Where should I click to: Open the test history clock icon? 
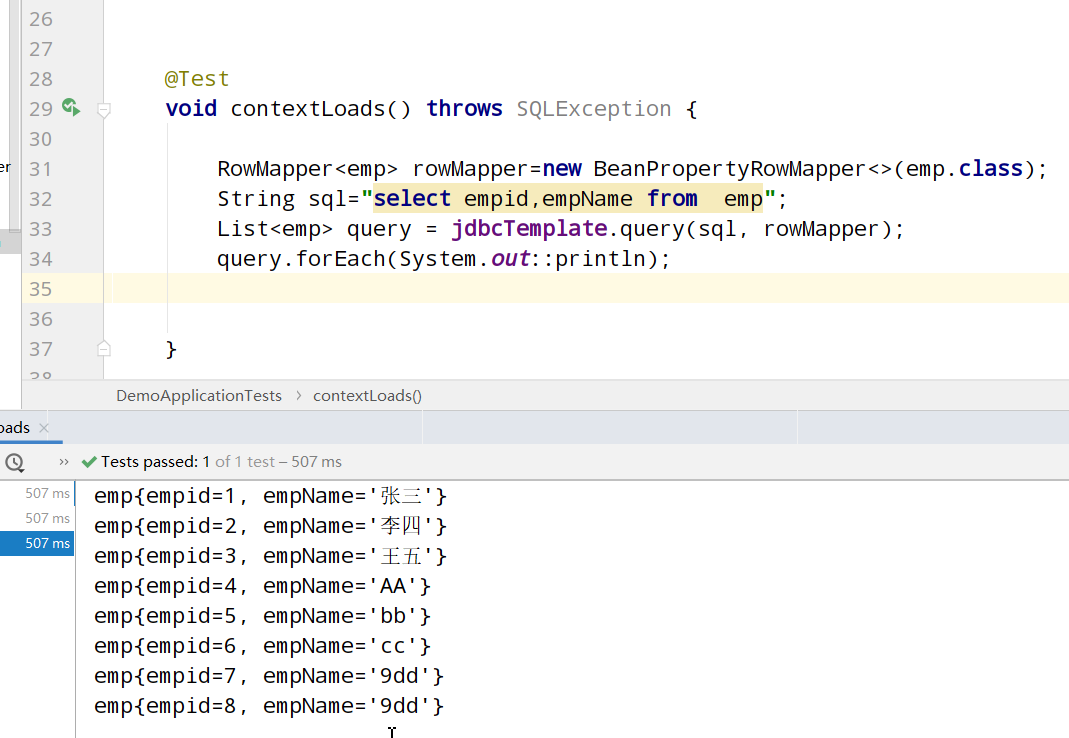click(x=14, y=462)
